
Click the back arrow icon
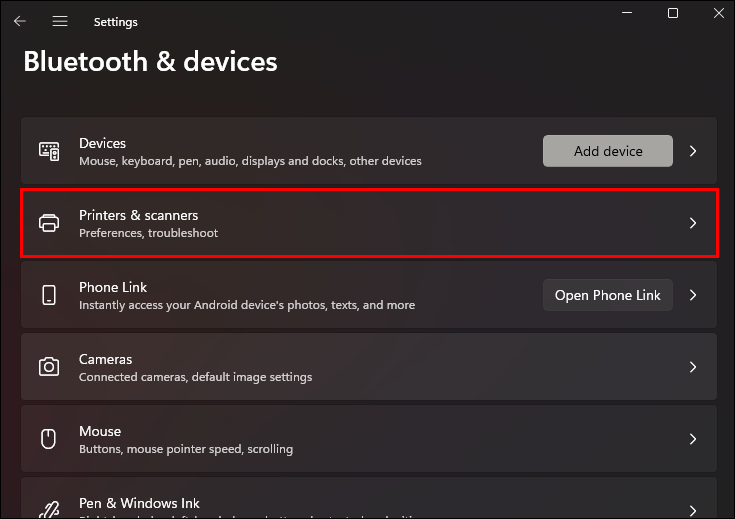(20, 21)
